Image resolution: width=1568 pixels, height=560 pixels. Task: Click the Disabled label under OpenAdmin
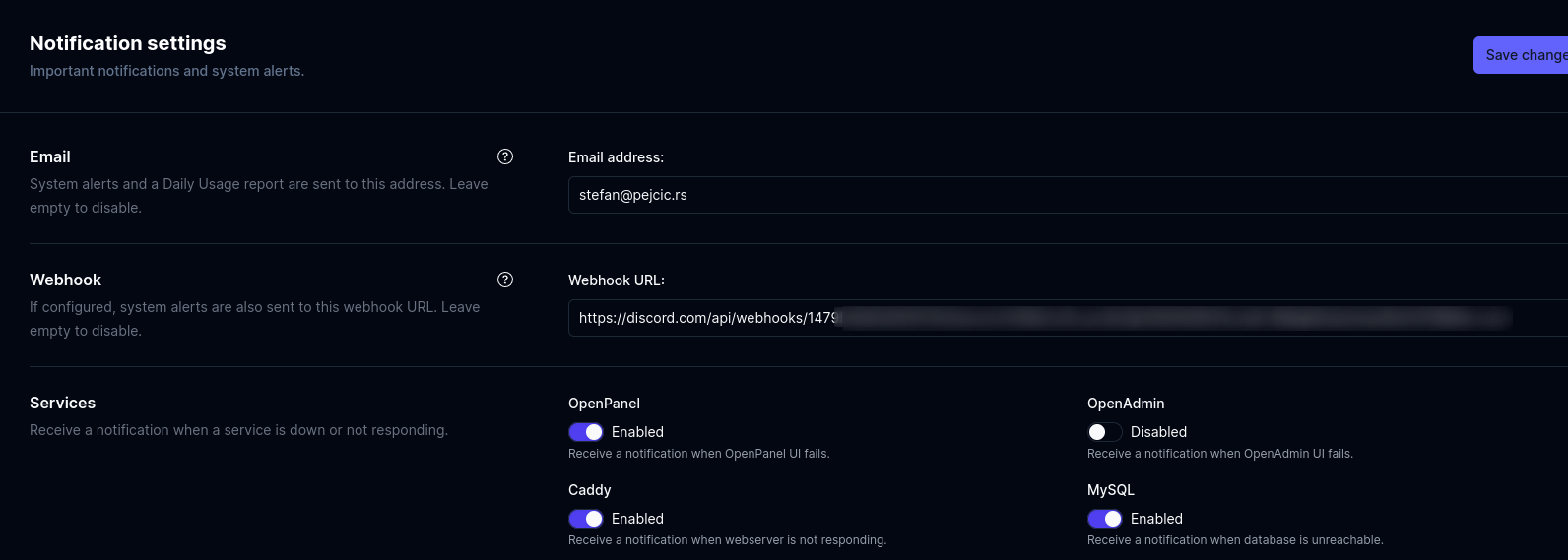coord(1158,432)
